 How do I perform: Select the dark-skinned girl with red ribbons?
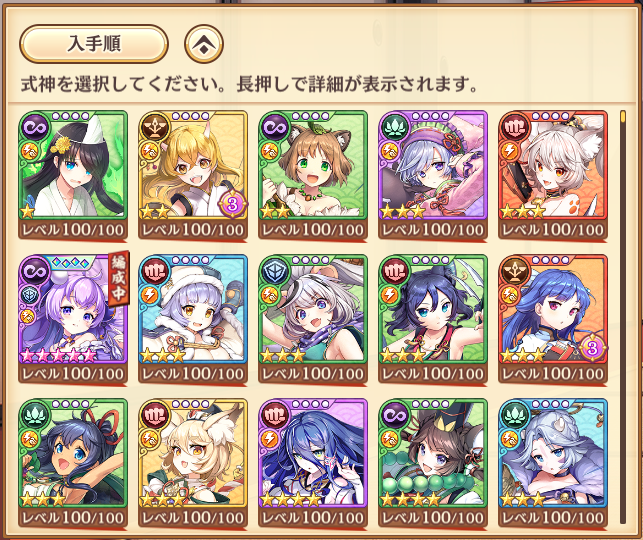click(73, 463)
